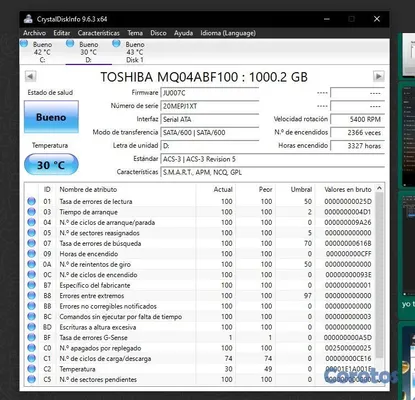Click the CrystalDiskInfo app icon in title bar
The image size is (415, 400).
pos(28,19)
